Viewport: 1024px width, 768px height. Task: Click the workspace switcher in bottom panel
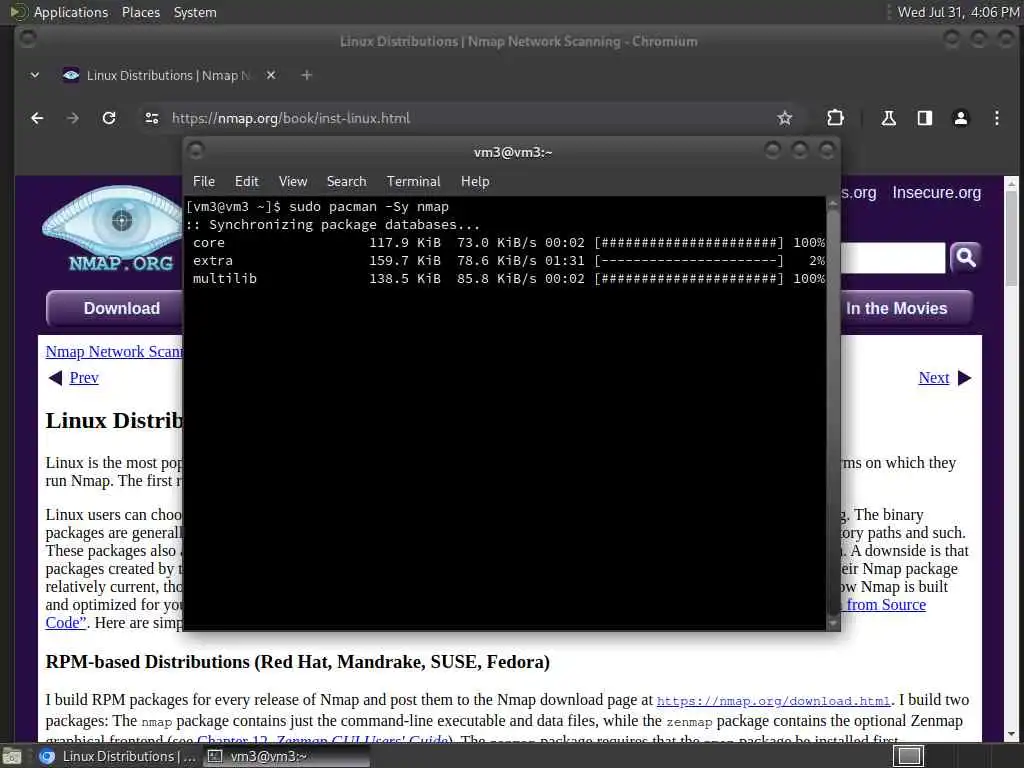[x=908, y=756]
